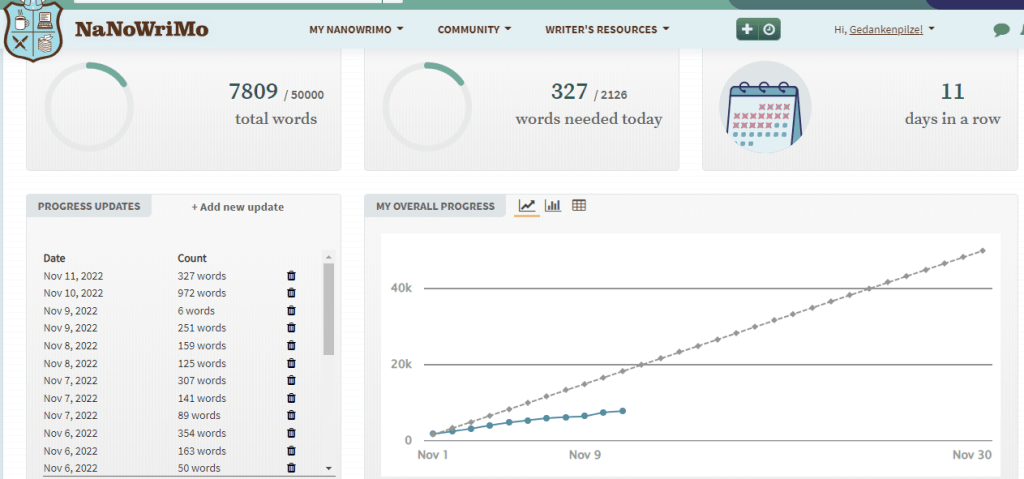Delete the 6 words update from Nov 9
This screenshot has height=479, width=1024.
pyautogui.click(x=291, y=311)
